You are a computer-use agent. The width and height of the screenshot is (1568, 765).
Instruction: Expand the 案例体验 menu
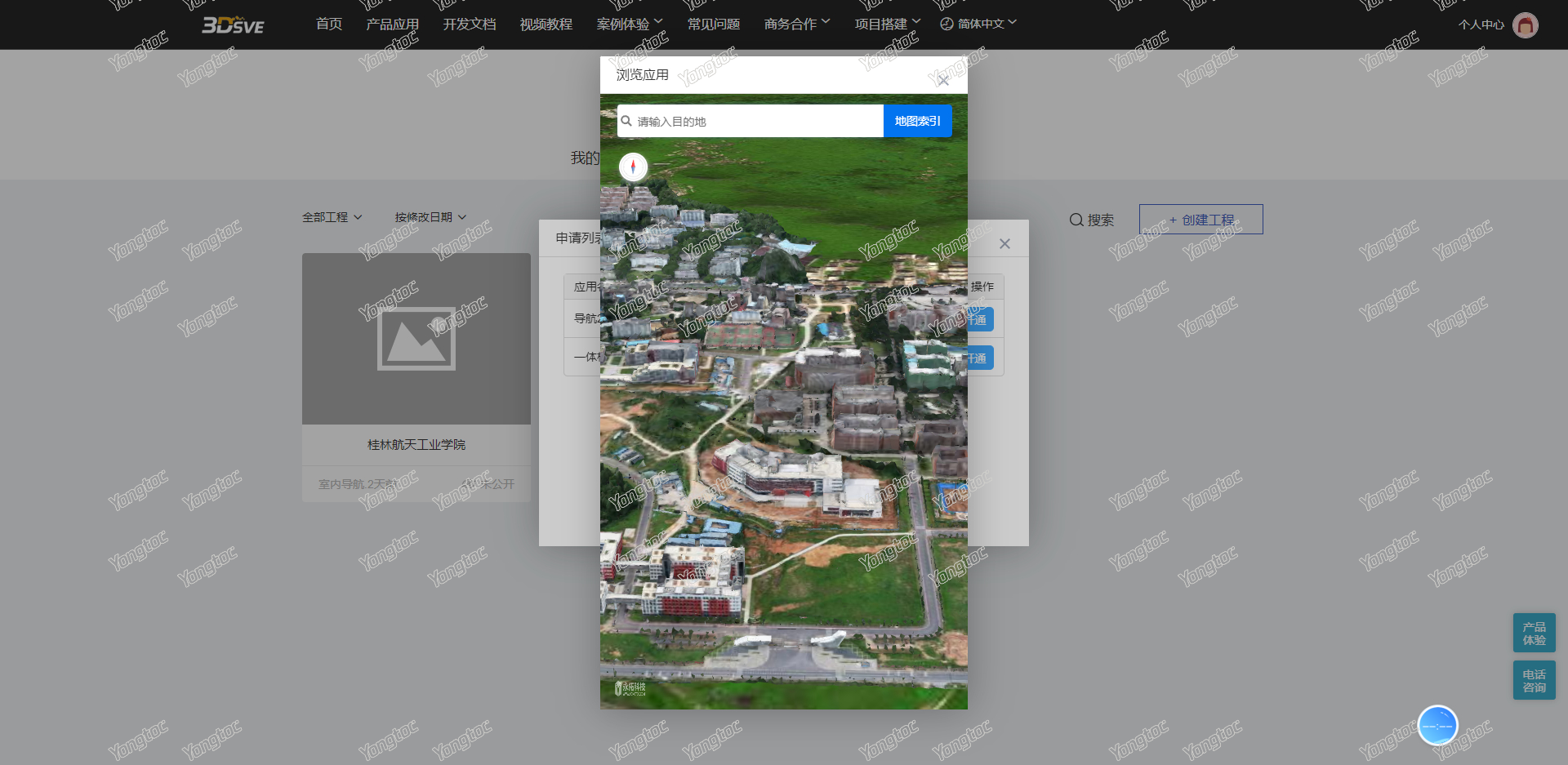pos(630,24)
